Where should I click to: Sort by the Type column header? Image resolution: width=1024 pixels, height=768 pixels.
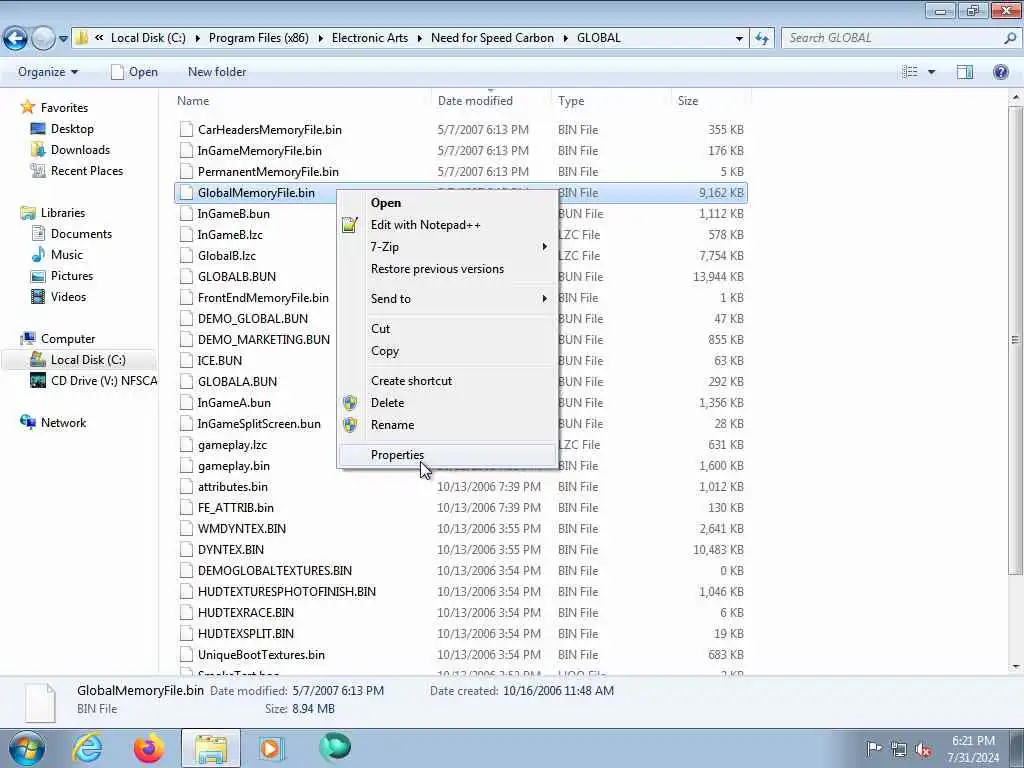pyautogui.click(x=611, y=101)
